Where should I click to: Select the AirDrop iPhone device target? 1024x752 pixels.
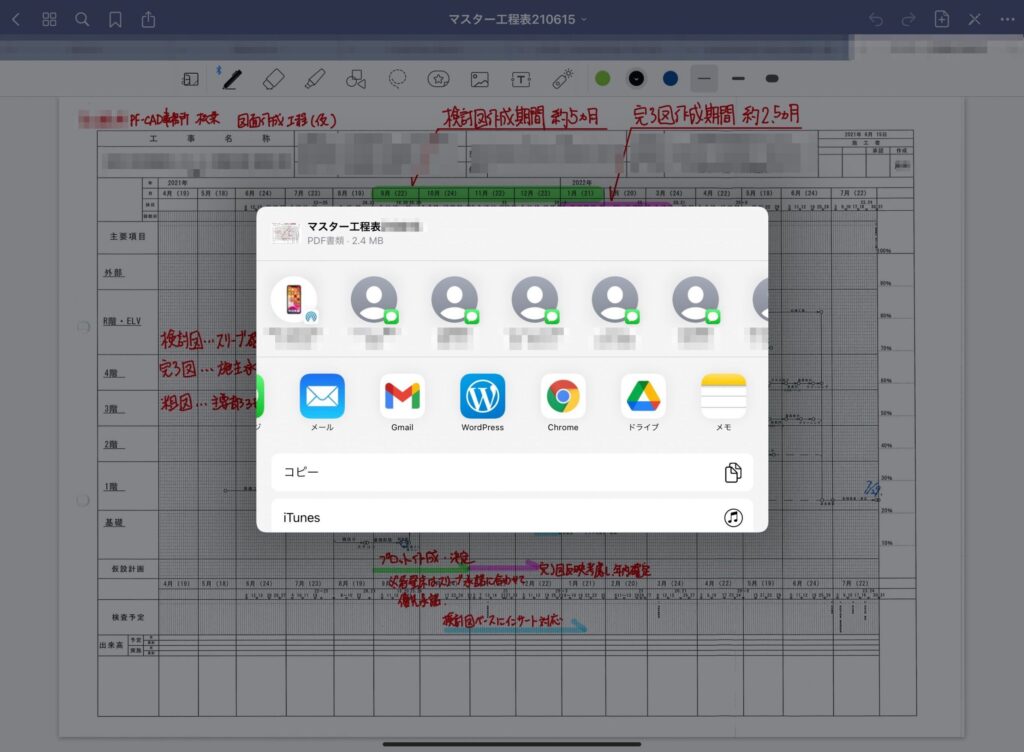[294, 301]
